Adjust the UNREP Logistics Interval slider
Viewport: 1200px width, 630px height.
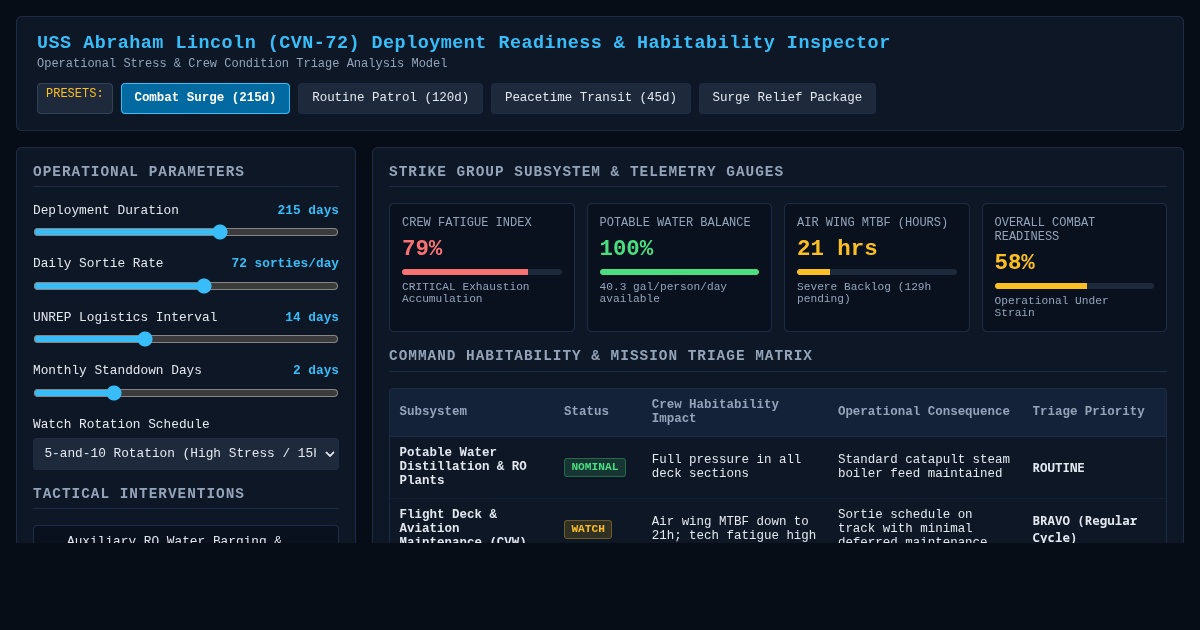(186, 339)
